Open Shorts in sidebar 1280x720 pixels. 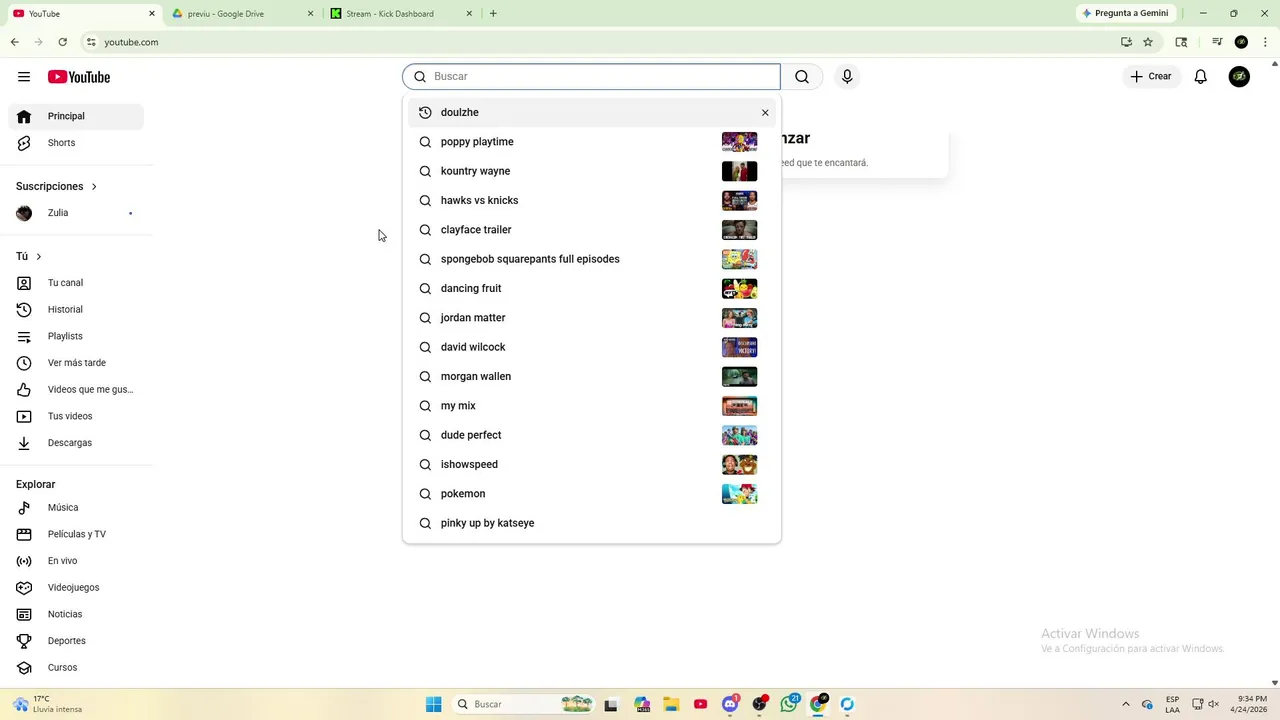(x=76, y=143)
